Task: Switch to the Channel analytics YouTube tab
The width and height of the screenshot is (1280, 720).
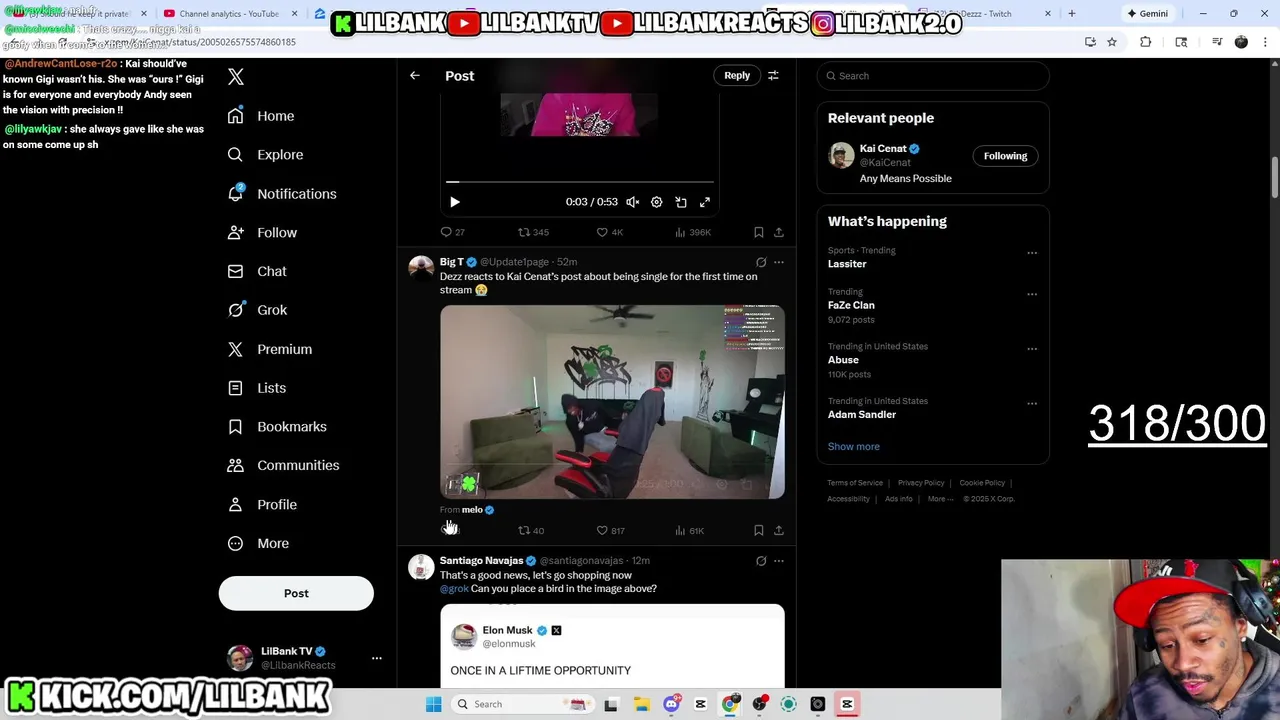Action: [x=228, y=14]
